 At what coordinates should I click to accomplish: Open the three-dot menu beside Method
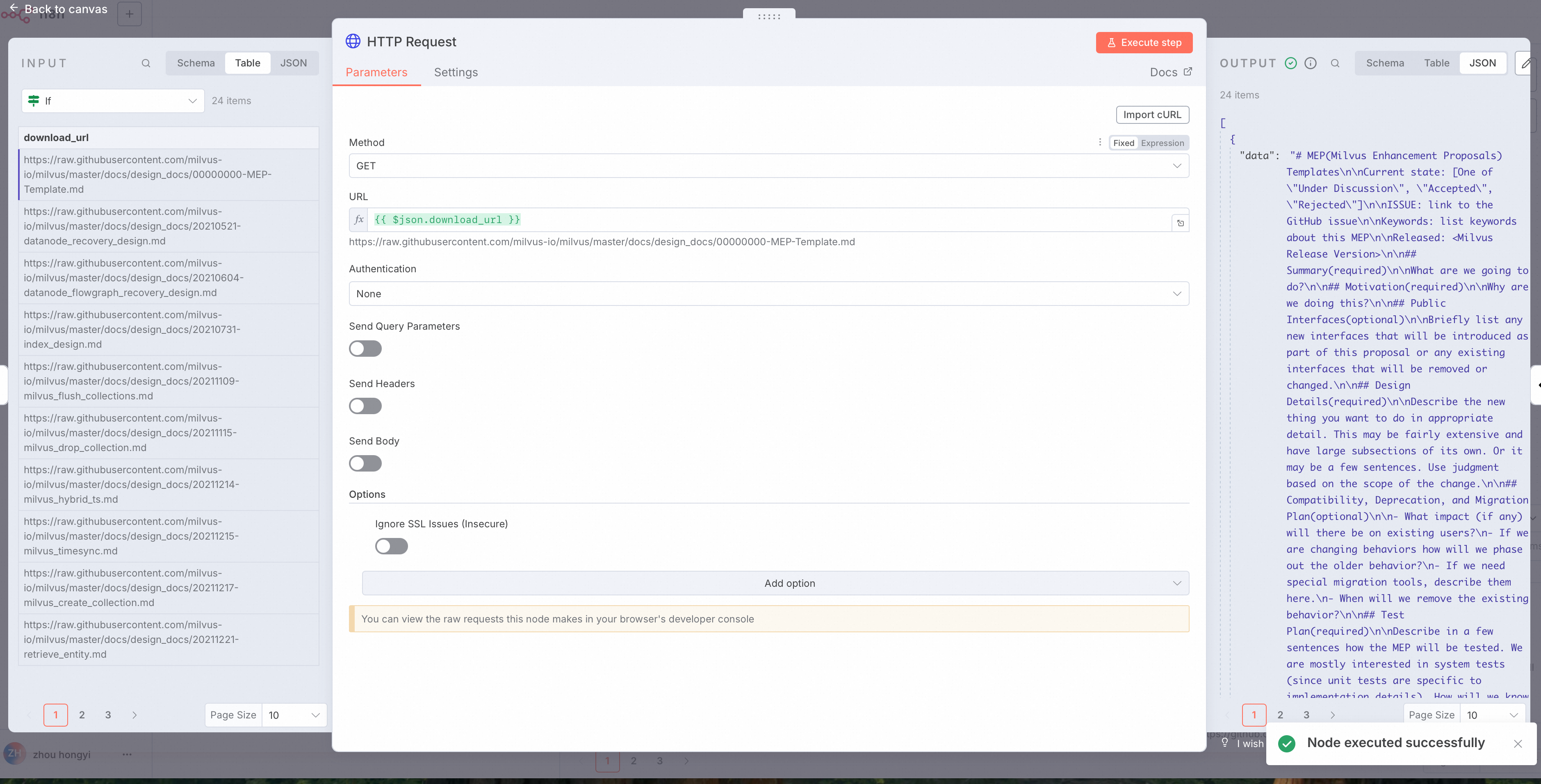1099,142
